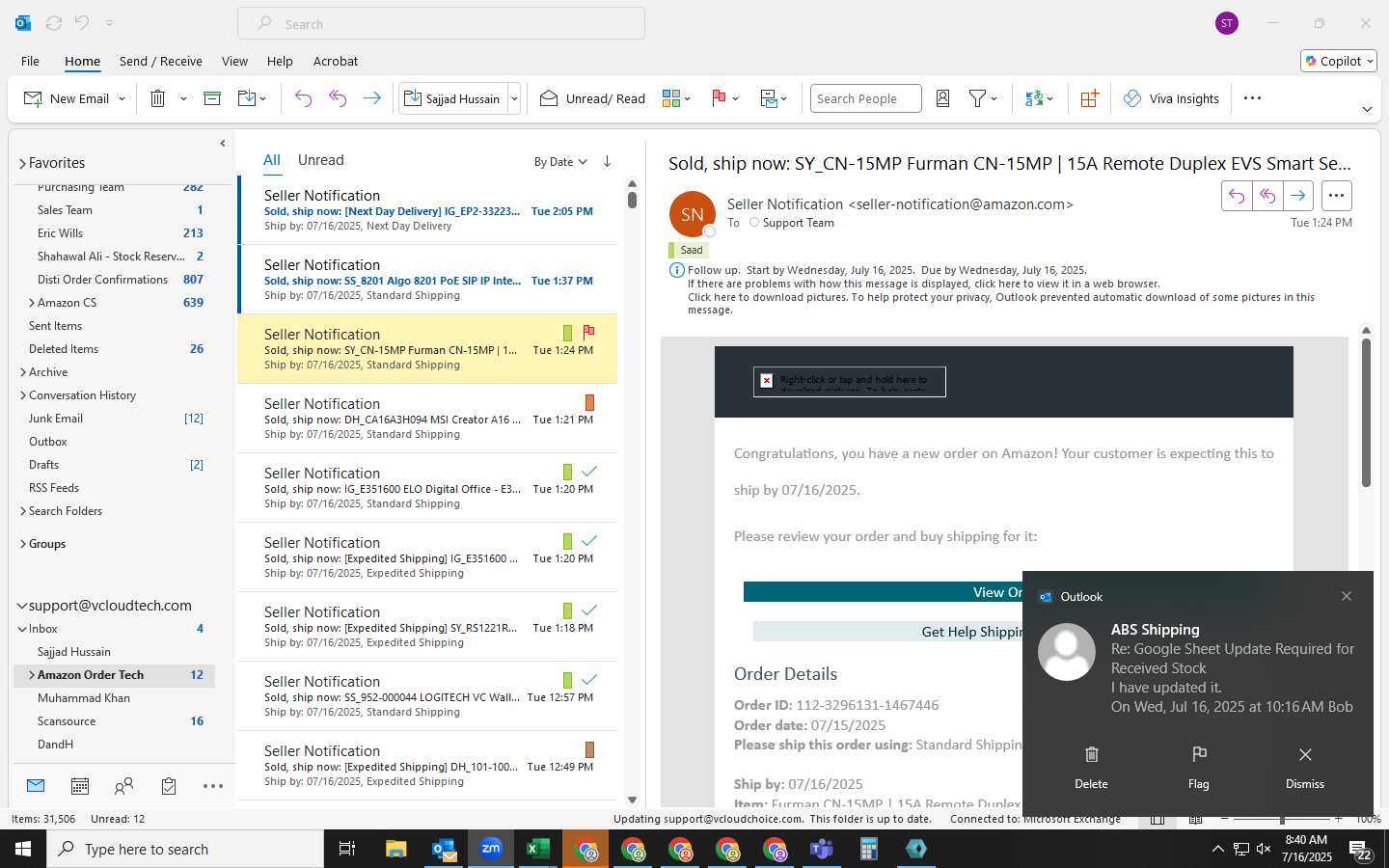Click the top Search box
The height and width of the screenshot is (868, 1389).
(441, 23)
